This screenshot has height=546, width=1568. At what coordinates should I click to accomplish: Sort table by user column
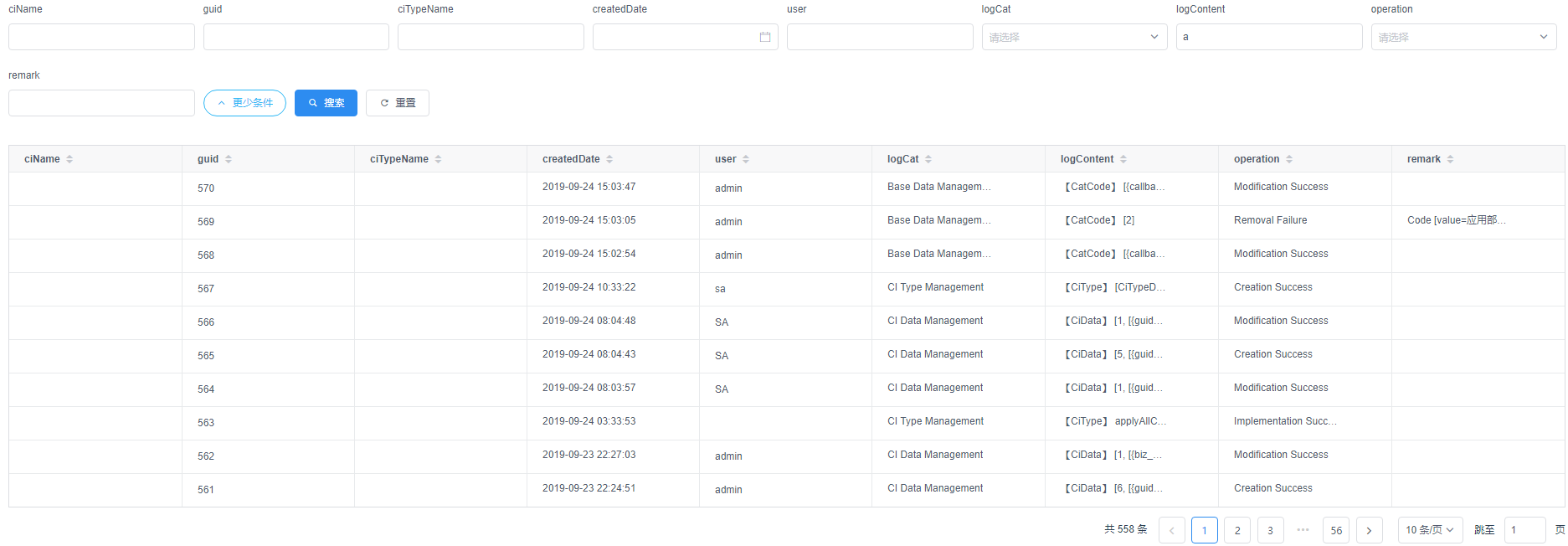coord(746,159)
